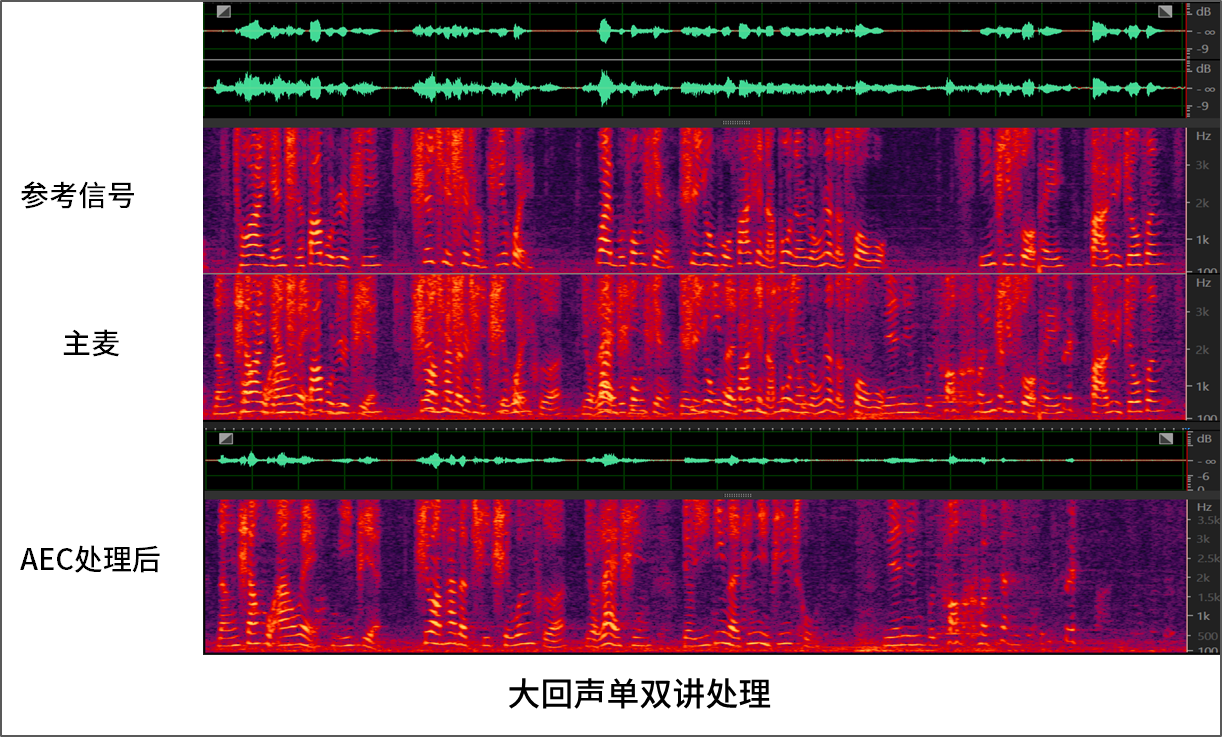This screenshot has height=737, width=1222.
Task: Click the fade-out handle of the top waveform
Action: (x=1165, y=12)
